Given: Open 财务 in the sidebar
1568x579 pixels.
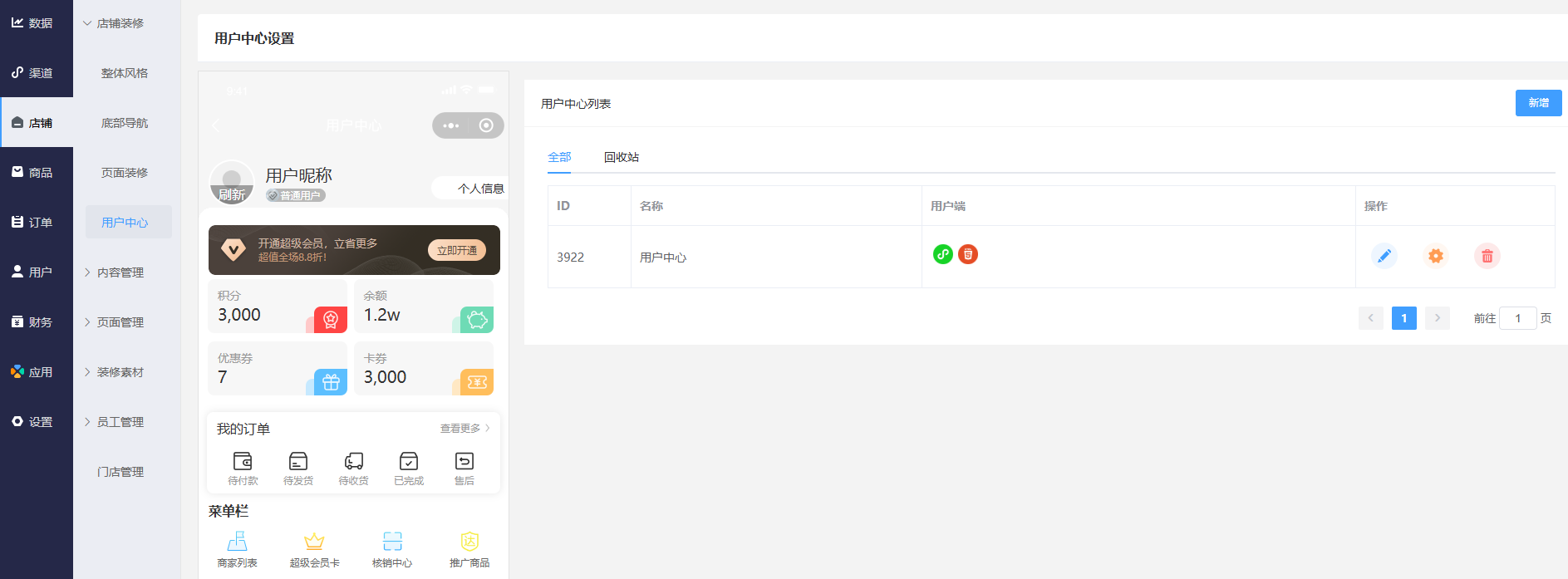Looking at the screenshot, I should [x=37, y=322].
